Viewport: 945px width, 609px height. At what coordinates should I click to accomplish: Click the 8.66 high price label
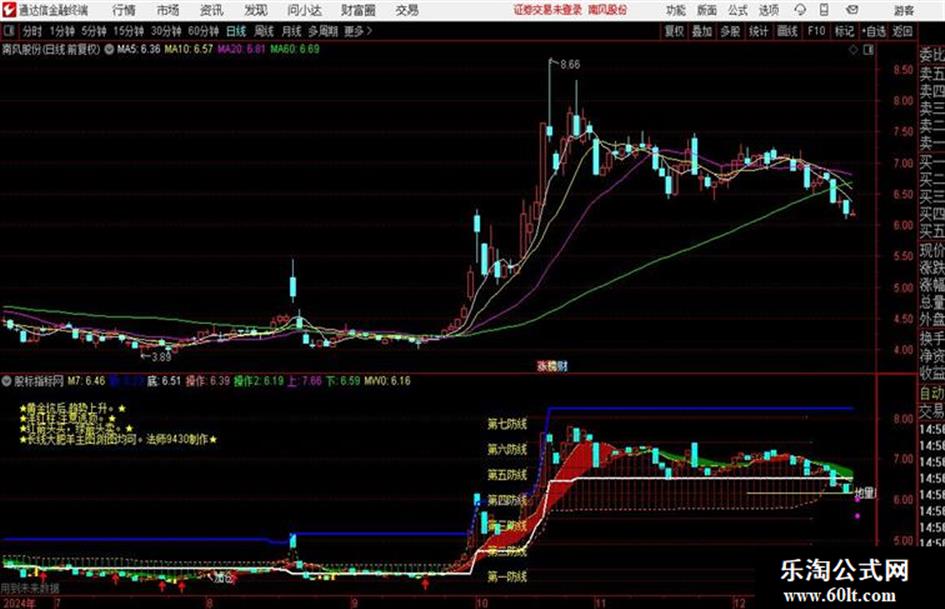point(570,65)
